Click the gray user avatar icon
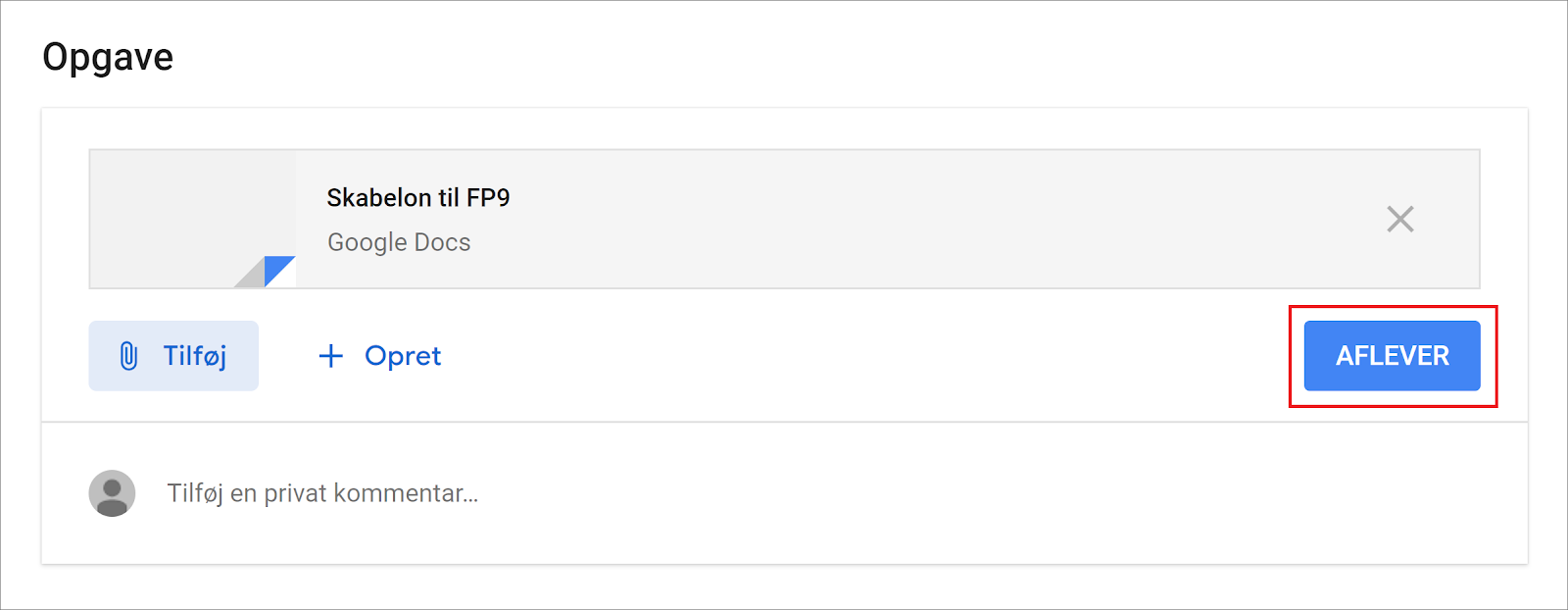Viewport: 1568px width, 610px height. tap(113, 493)
